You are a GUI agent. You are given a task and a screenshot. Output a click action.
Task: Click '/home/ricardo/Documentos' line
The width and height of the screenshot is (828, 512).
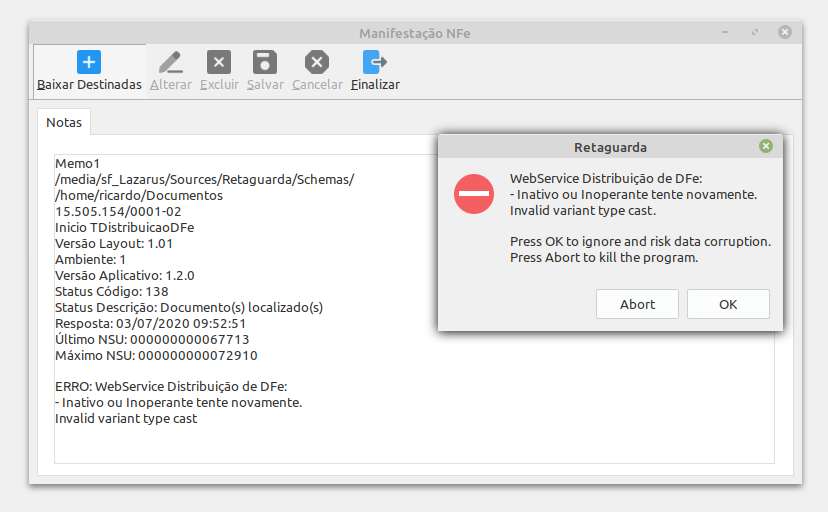[139, 196]
